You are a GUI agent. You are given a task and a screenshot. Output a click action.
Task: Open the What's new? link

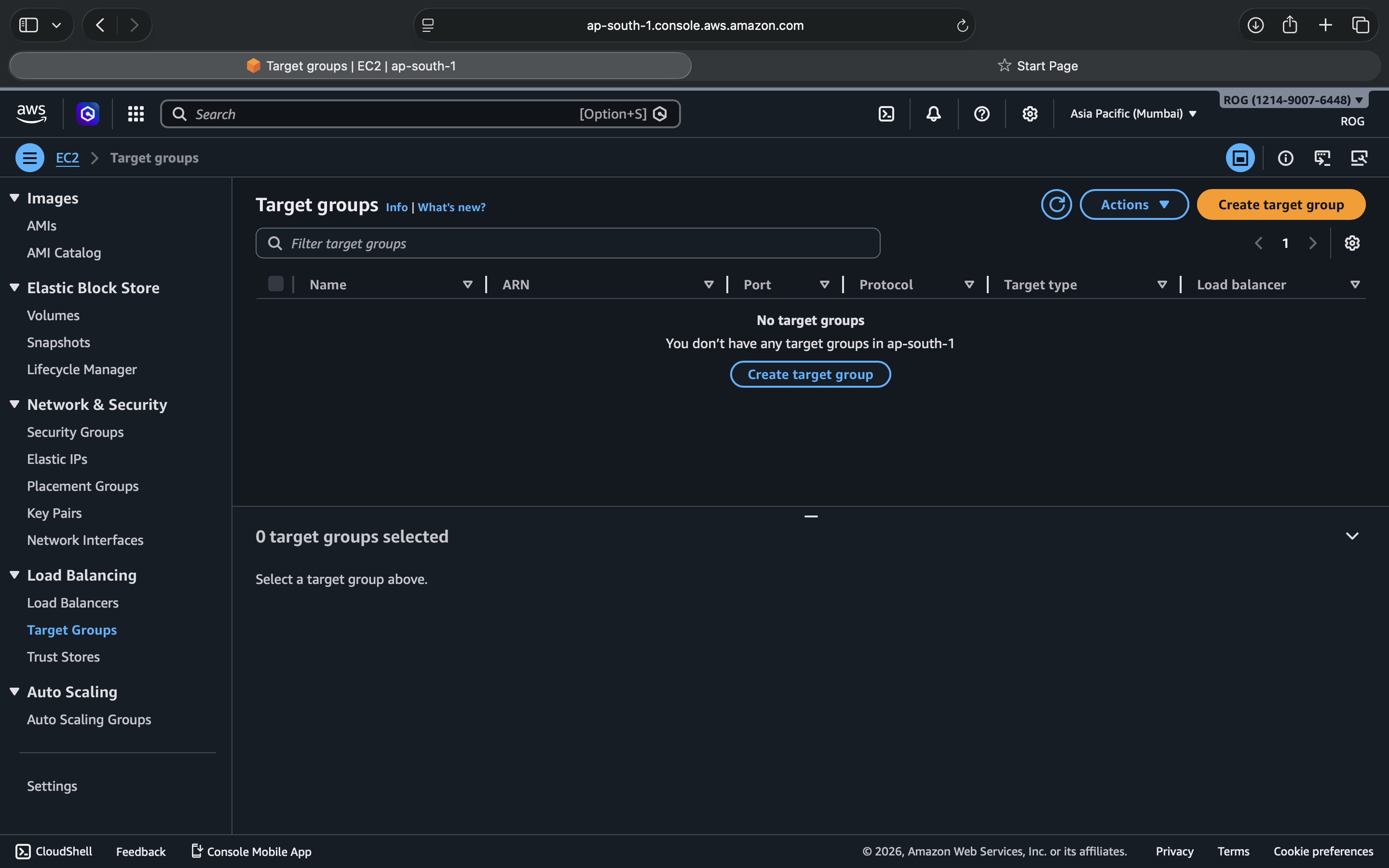tap(451, 207)
